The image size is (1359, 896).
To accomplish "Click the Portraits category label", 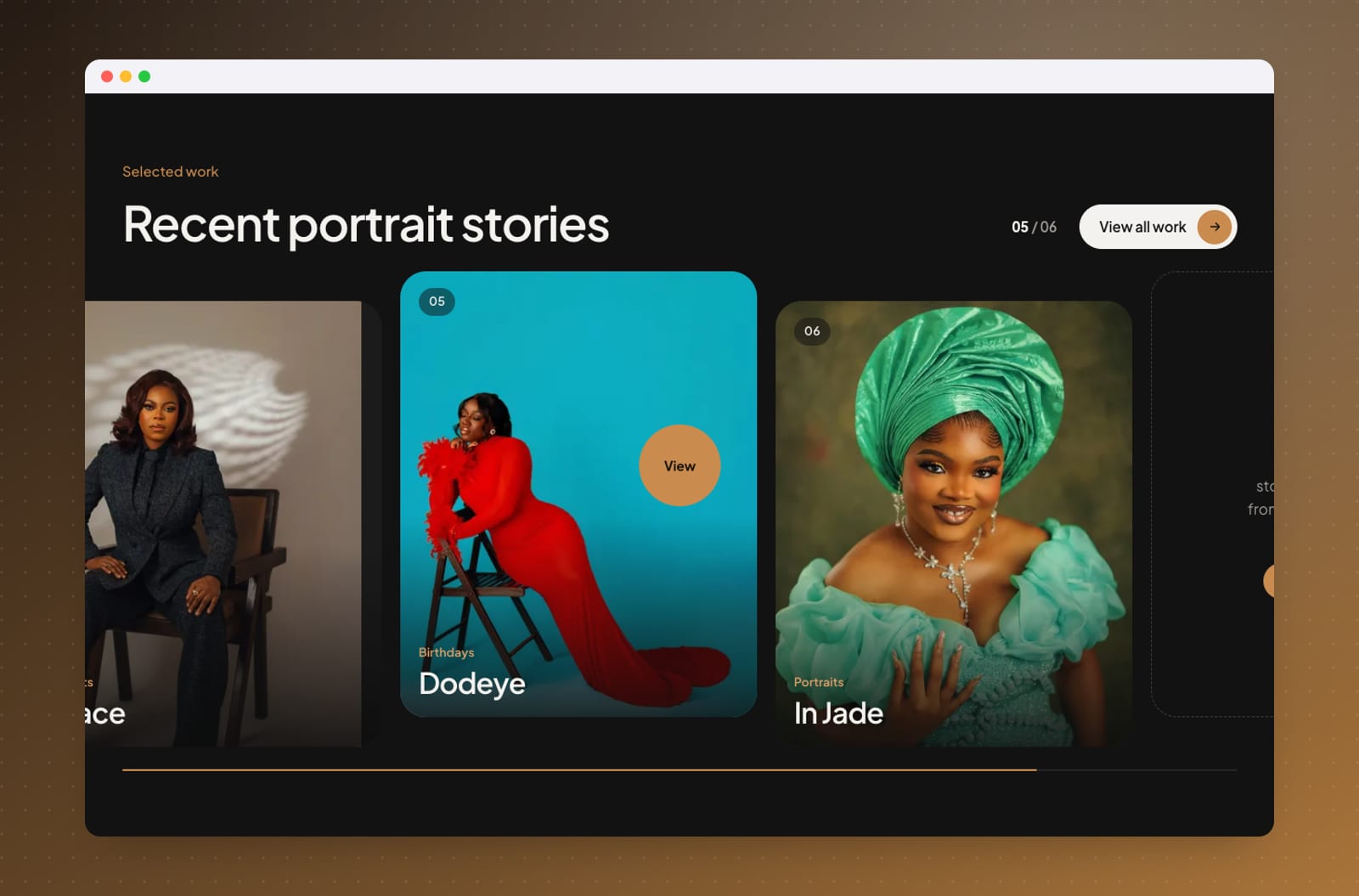I will 819,682.
